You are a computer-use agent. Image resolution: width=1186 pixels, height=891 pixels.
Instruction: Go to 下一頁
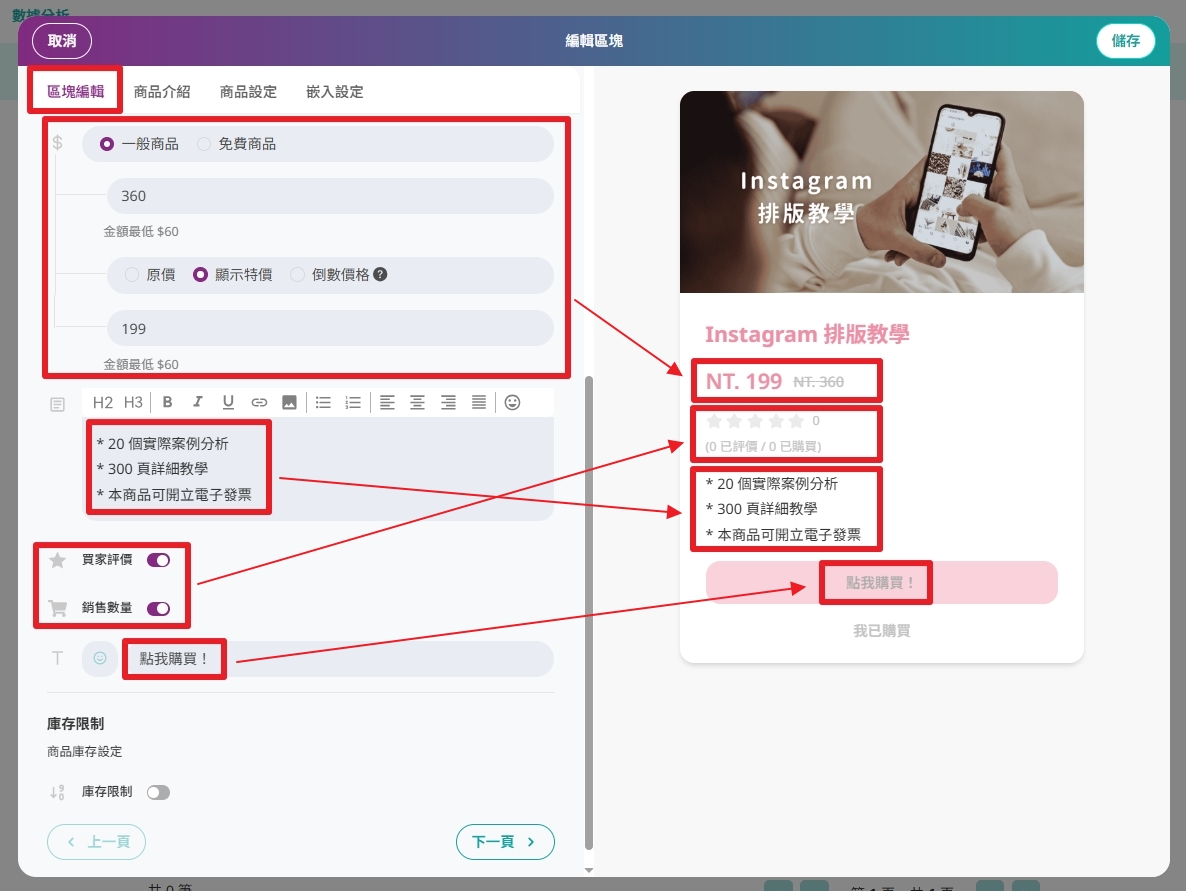click(505, 842)
